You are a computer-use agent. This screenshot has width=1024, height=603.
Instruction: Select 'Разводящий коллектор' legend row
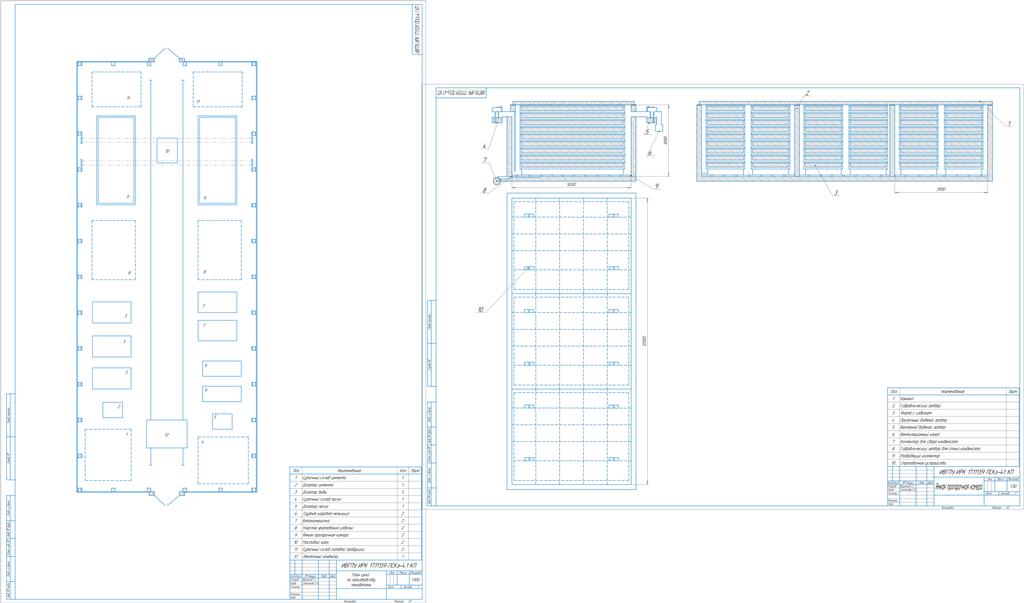[953, 456]
